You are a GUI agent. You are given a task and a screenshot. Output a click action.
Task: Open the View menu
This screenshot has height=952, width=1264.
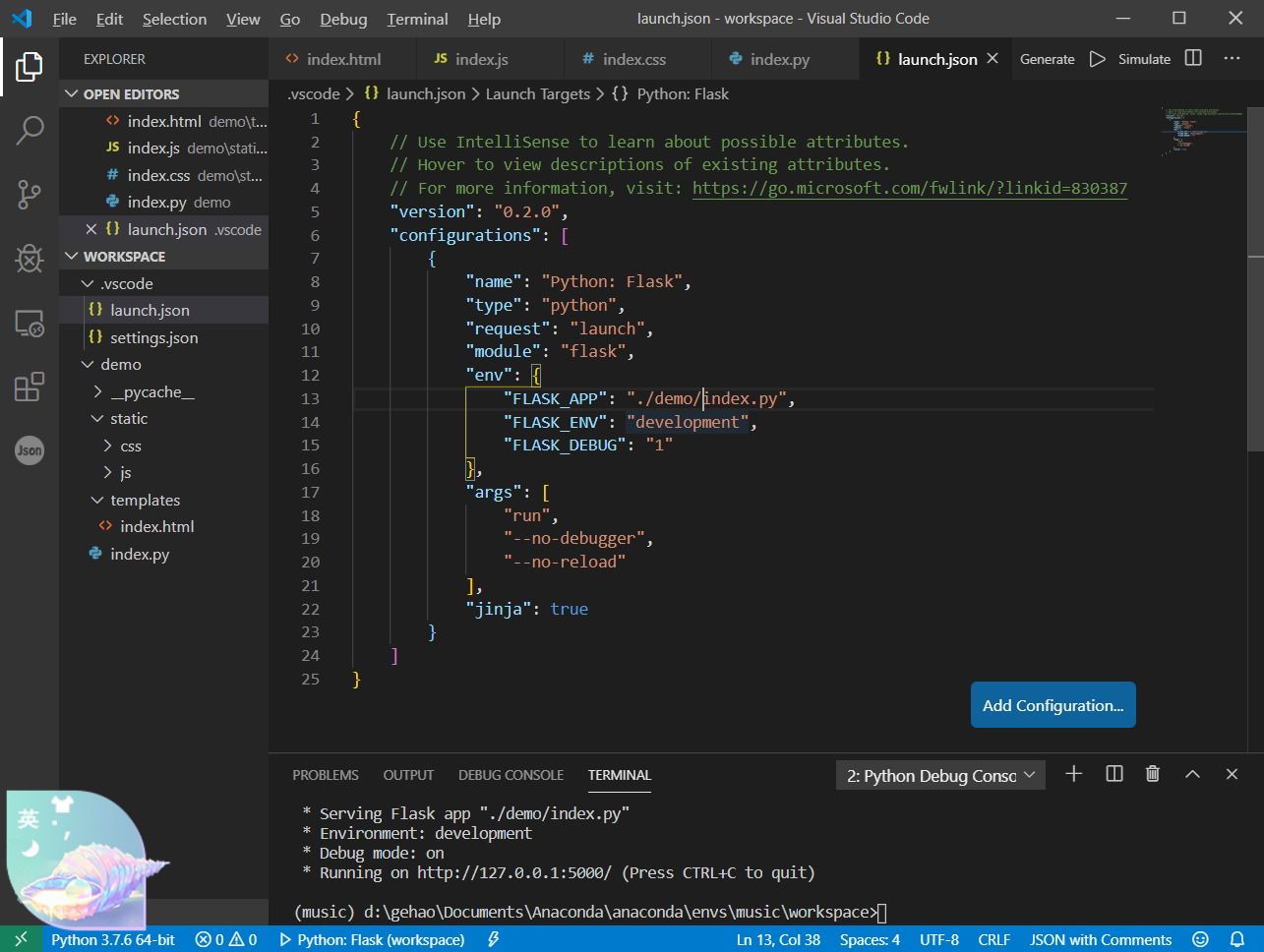click(x=243, y=19)
